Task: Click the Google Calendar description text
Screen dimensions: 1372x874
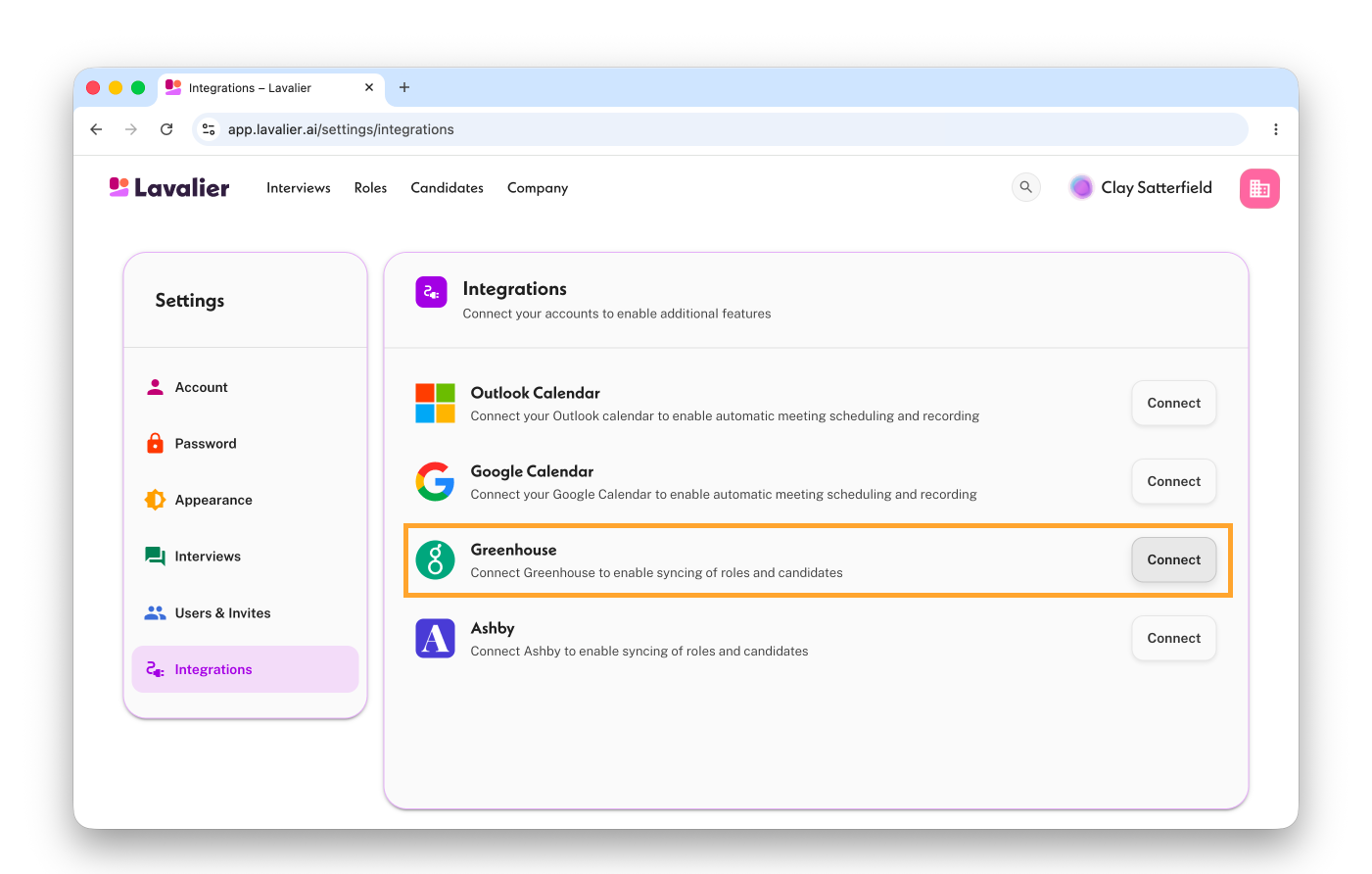Action: (724, 494)
